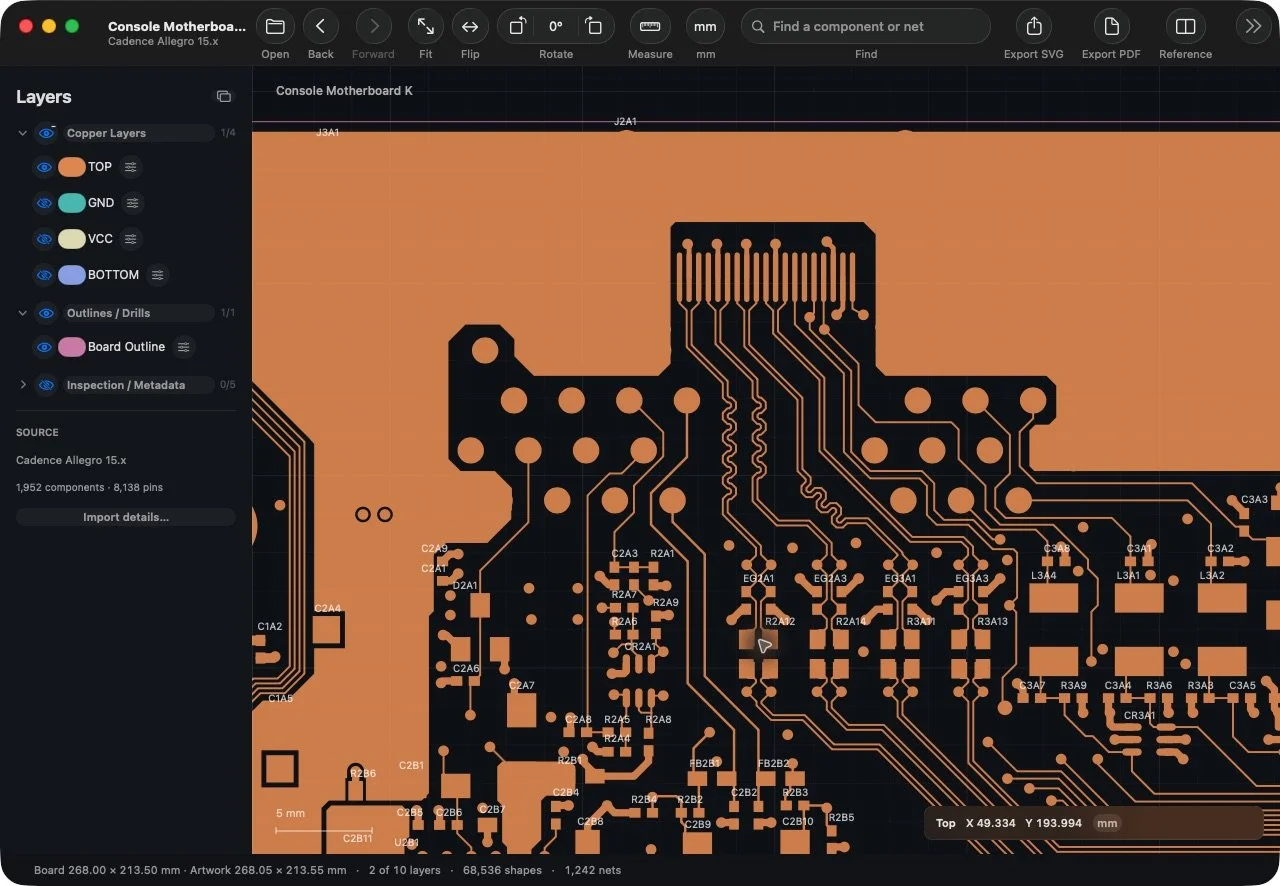Image resolution: width=1280 pixels, height=886 pixels.
Task: Fit the board to the view
Action: coord(425,27)
